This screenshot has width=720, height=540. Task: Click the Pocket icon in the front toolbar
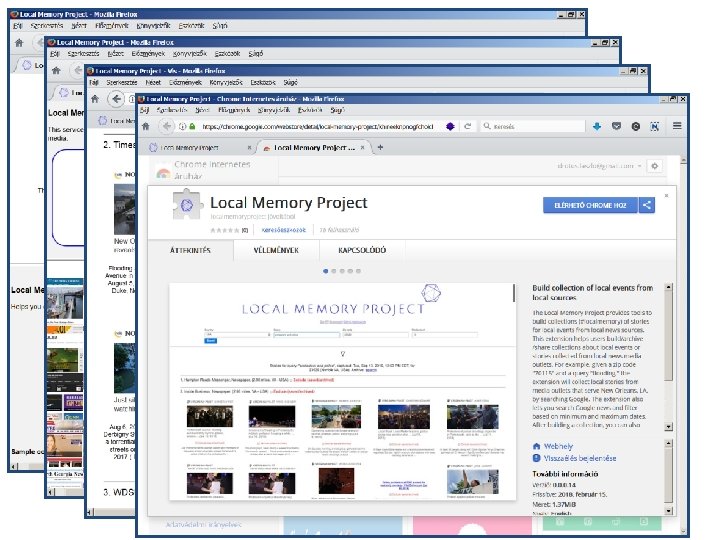click(x=616, y=126)
